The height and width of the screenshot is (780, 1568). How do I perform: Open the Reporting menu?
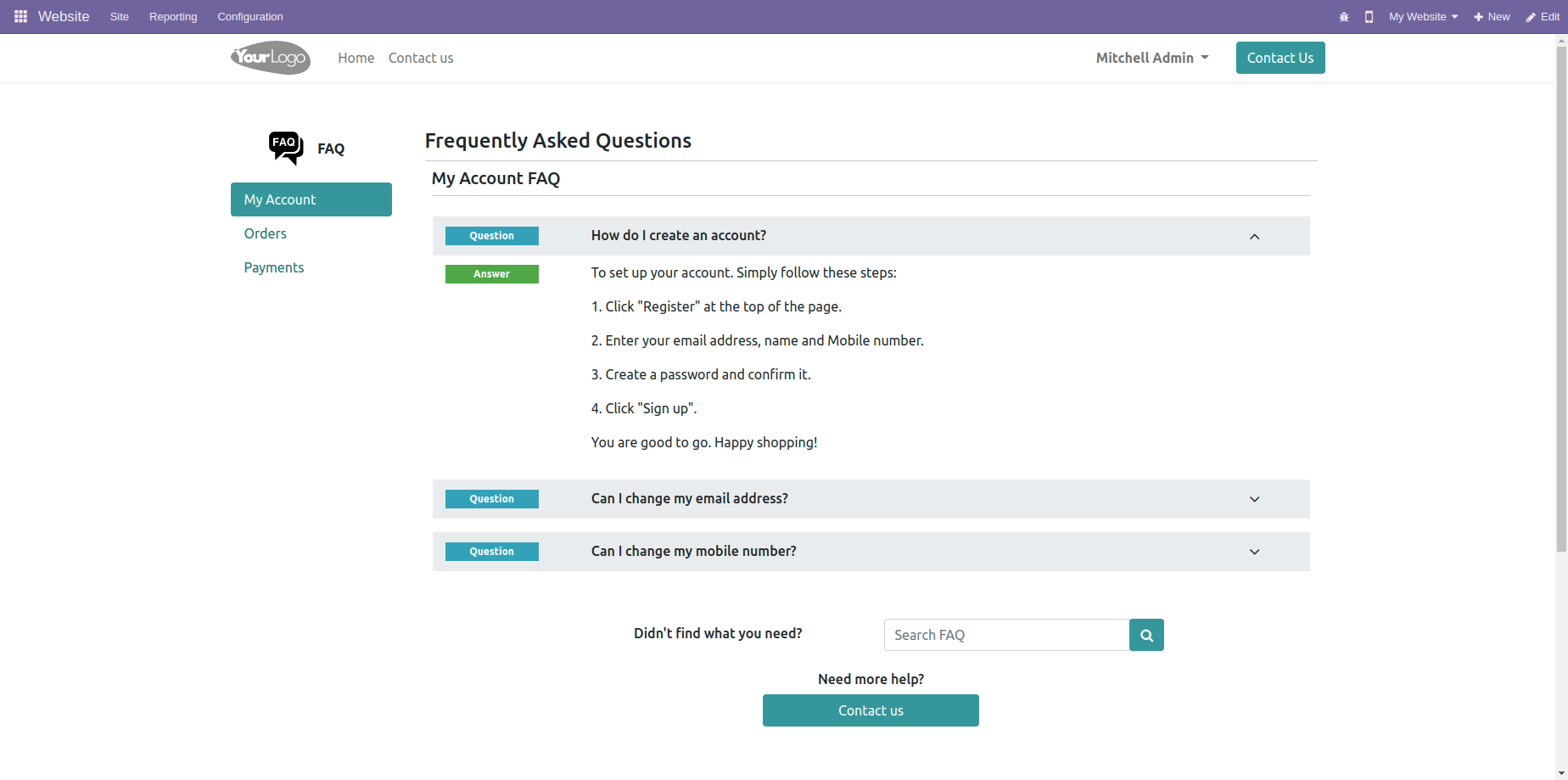[173, 17]
